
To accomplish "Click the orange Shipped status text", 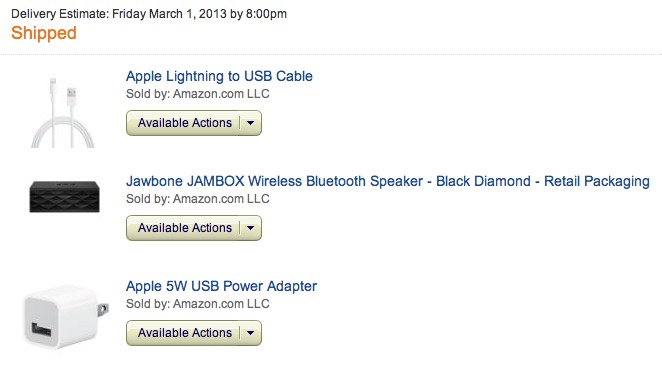I will pos(44,33).
